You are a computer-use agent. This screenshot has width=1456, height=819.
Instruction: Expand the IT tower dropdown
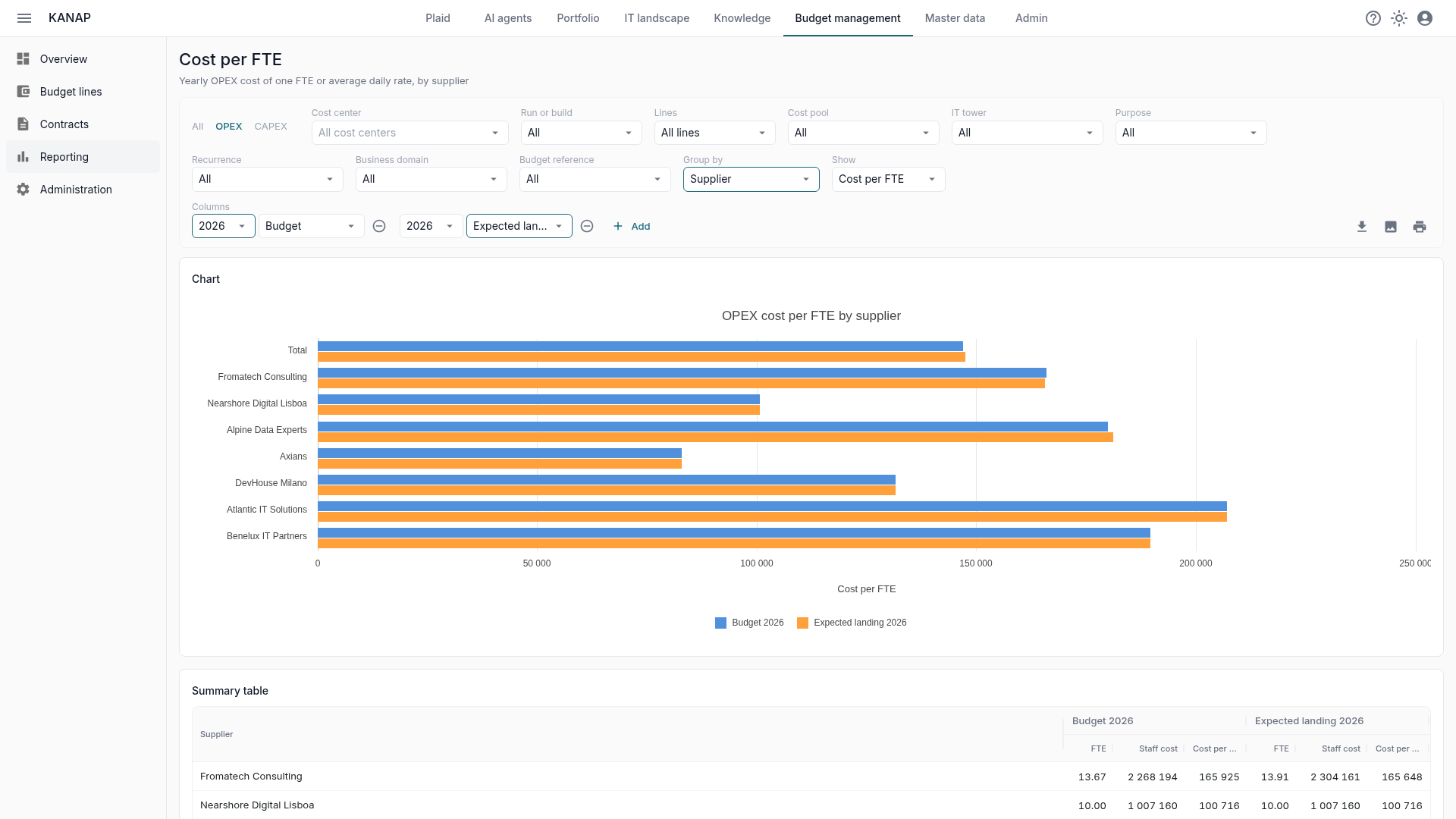click(1027, 133)
